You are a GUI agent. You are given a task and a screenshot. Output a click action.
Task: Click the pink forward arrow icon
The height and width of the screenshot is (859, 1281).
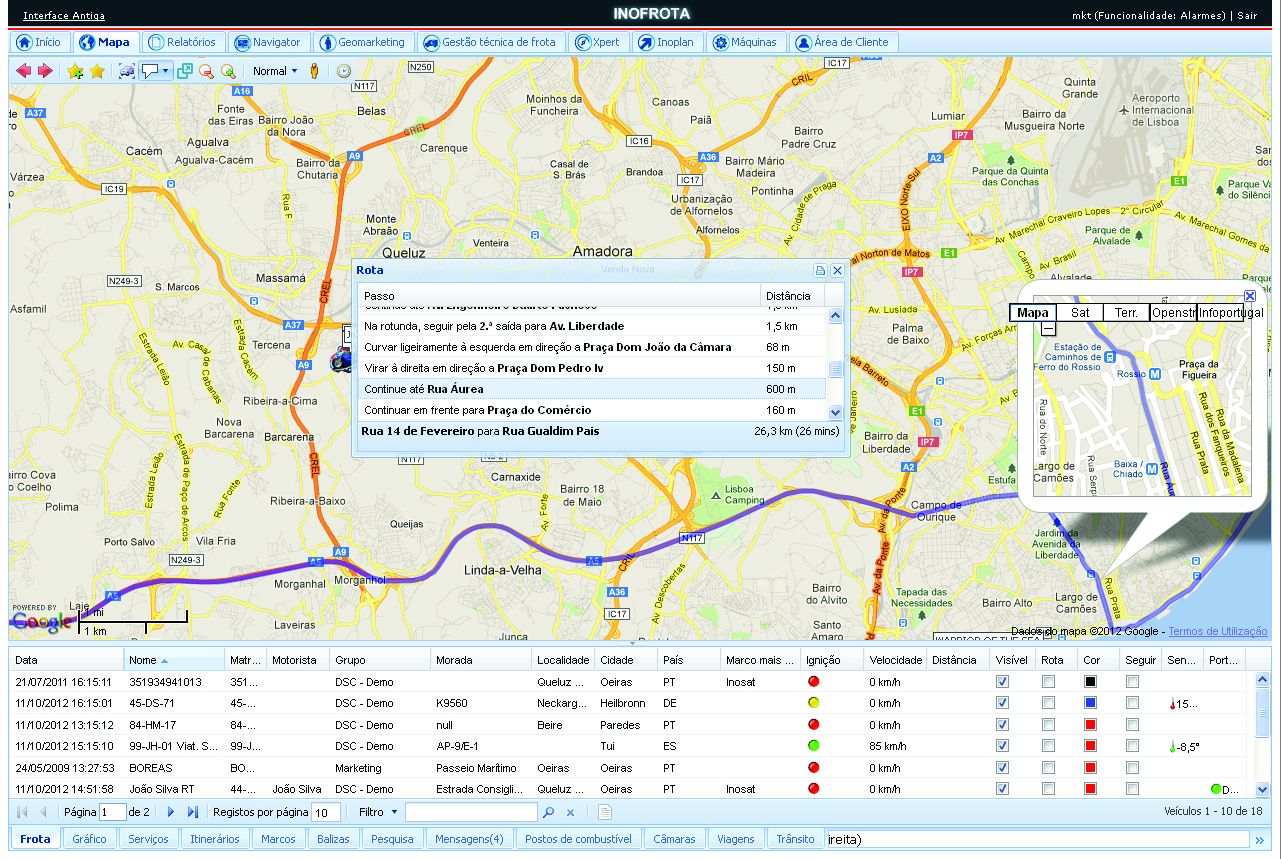tap(45, 71)
